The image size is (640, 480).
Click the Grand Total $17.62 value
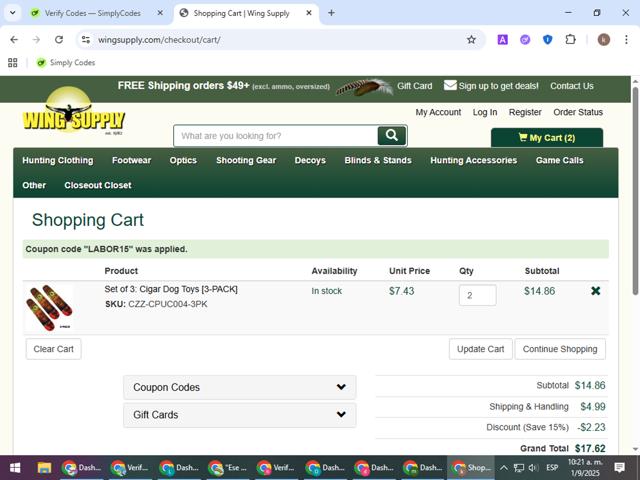(590, 449)
